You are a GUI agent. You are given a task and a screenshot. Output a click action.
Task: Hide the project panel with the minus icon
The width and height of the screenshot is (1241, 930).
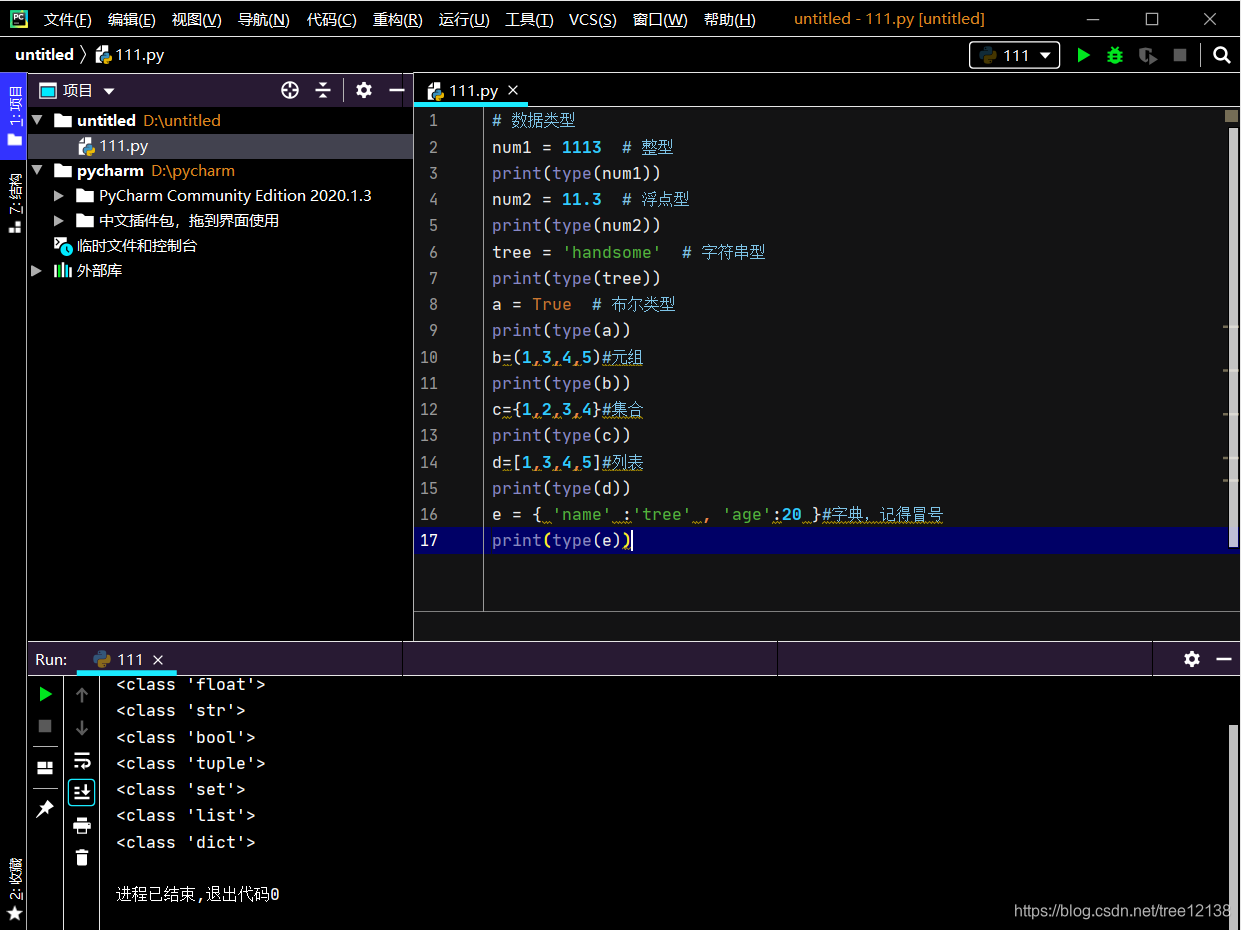(397, 90)
